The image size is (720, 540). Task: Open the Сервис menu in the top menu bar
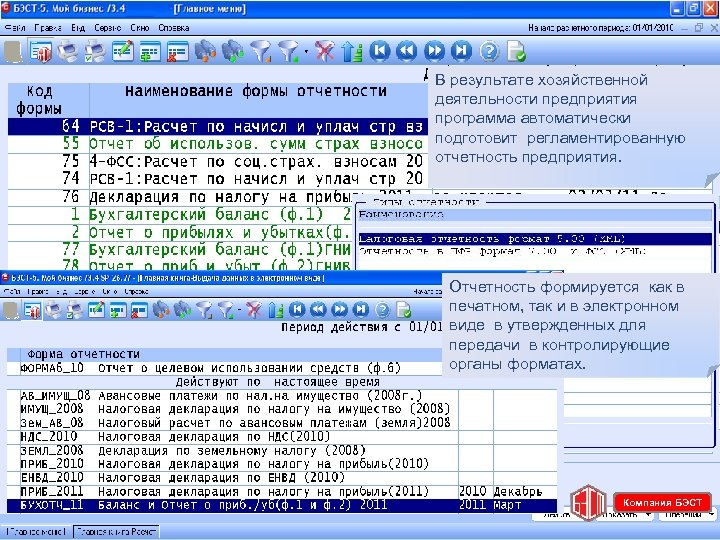pos(108,28)
